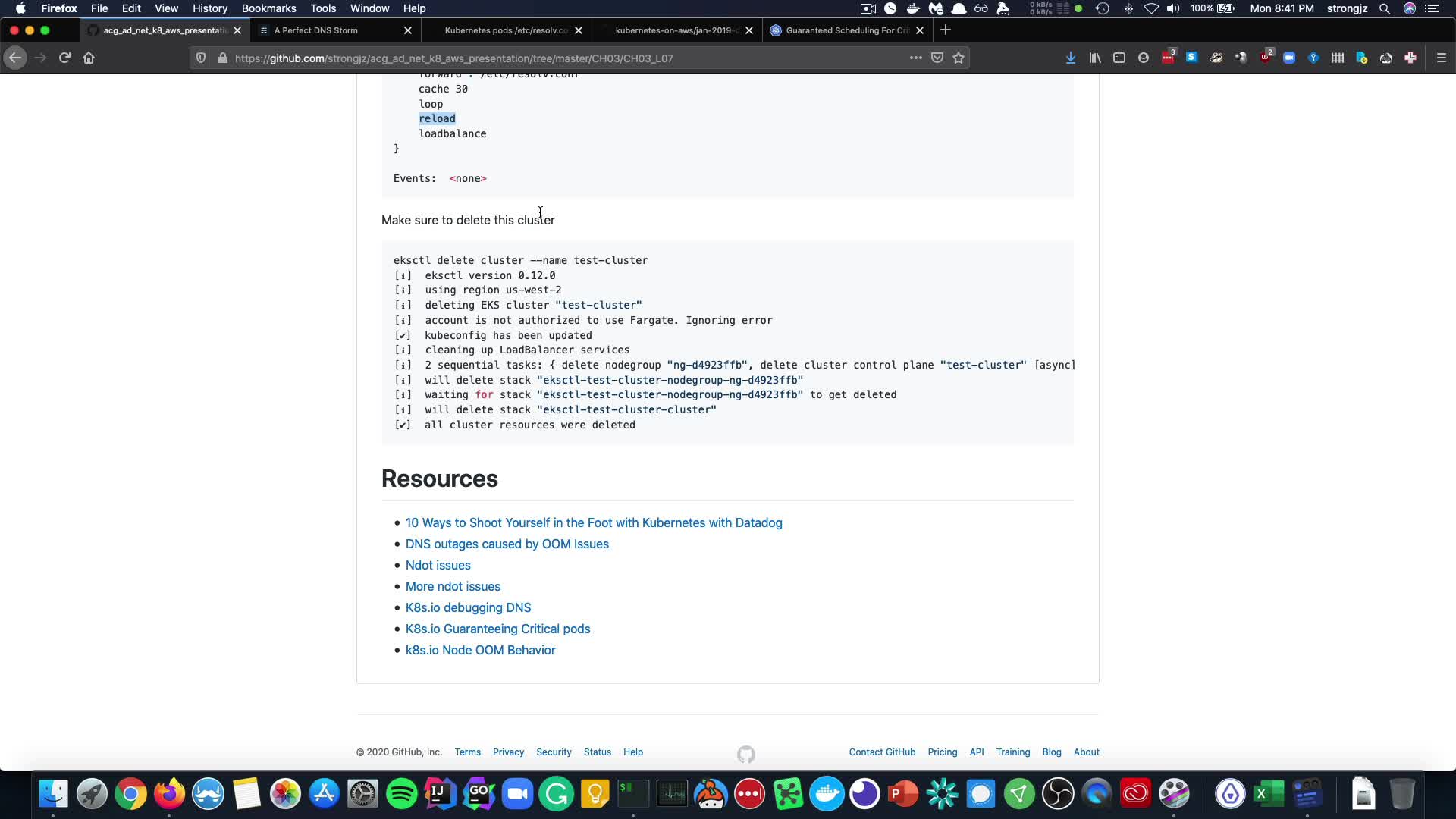The width and height of the screenshot is (1456, 819).
Task: Toggle the Firefox sidebar view
Action: [1119, 58]
